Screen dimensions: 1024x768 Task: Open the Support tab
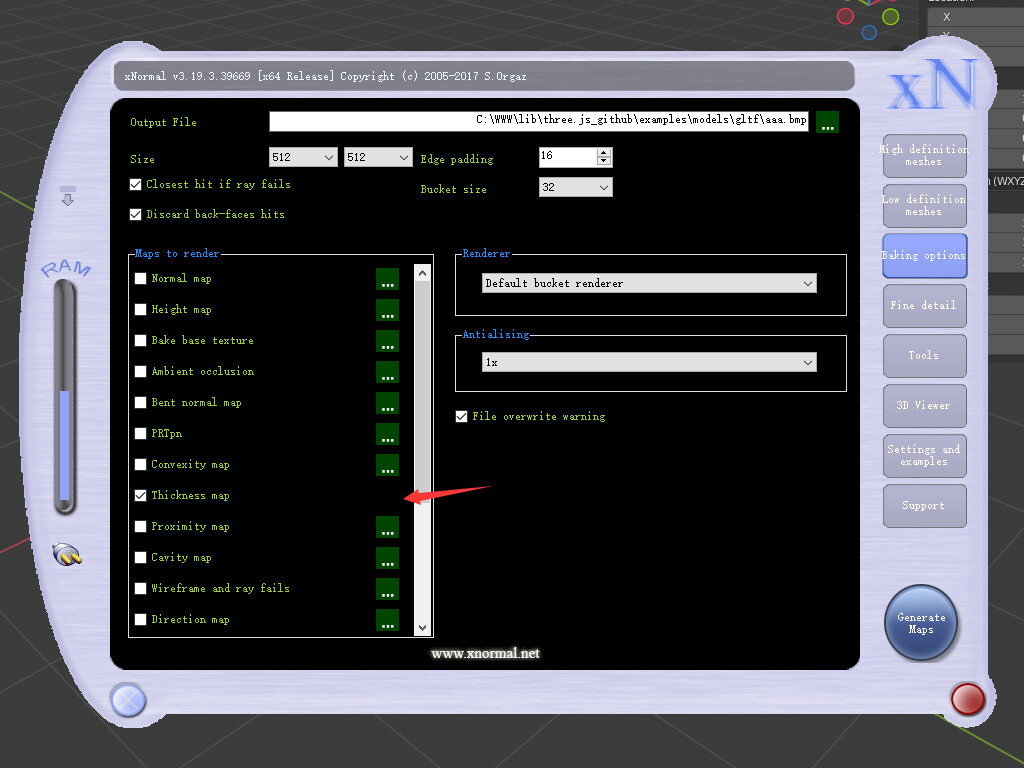tap(924, 506)
